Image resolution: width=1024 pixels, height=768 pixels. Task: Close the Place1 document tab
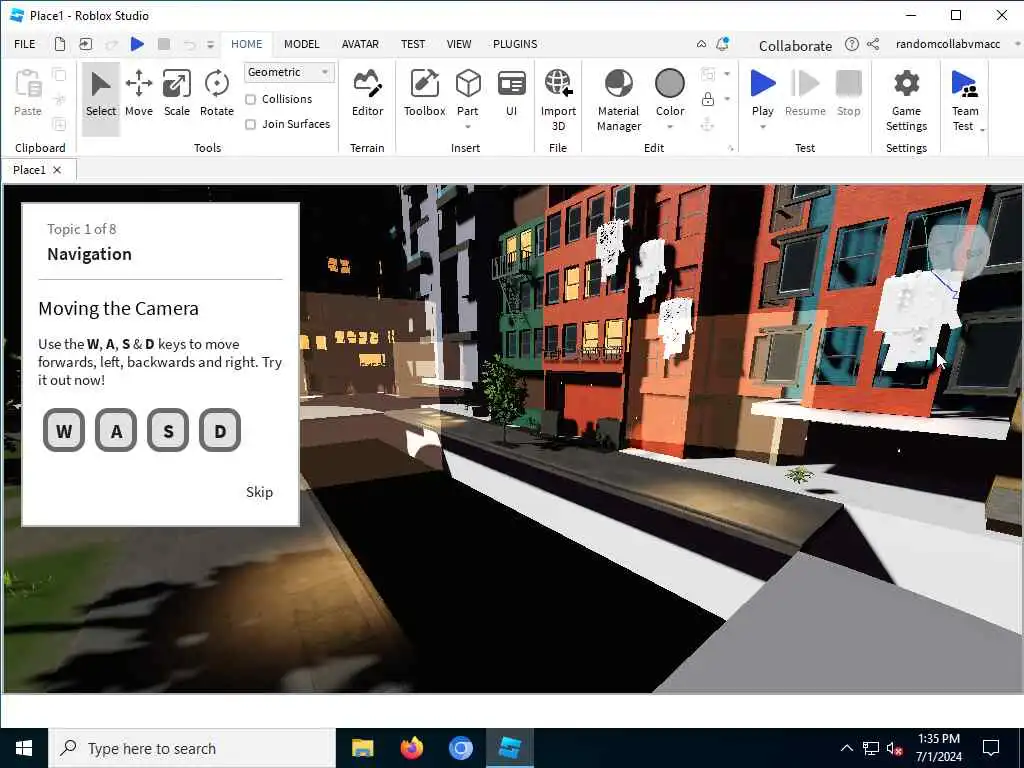tap(57, 170)
